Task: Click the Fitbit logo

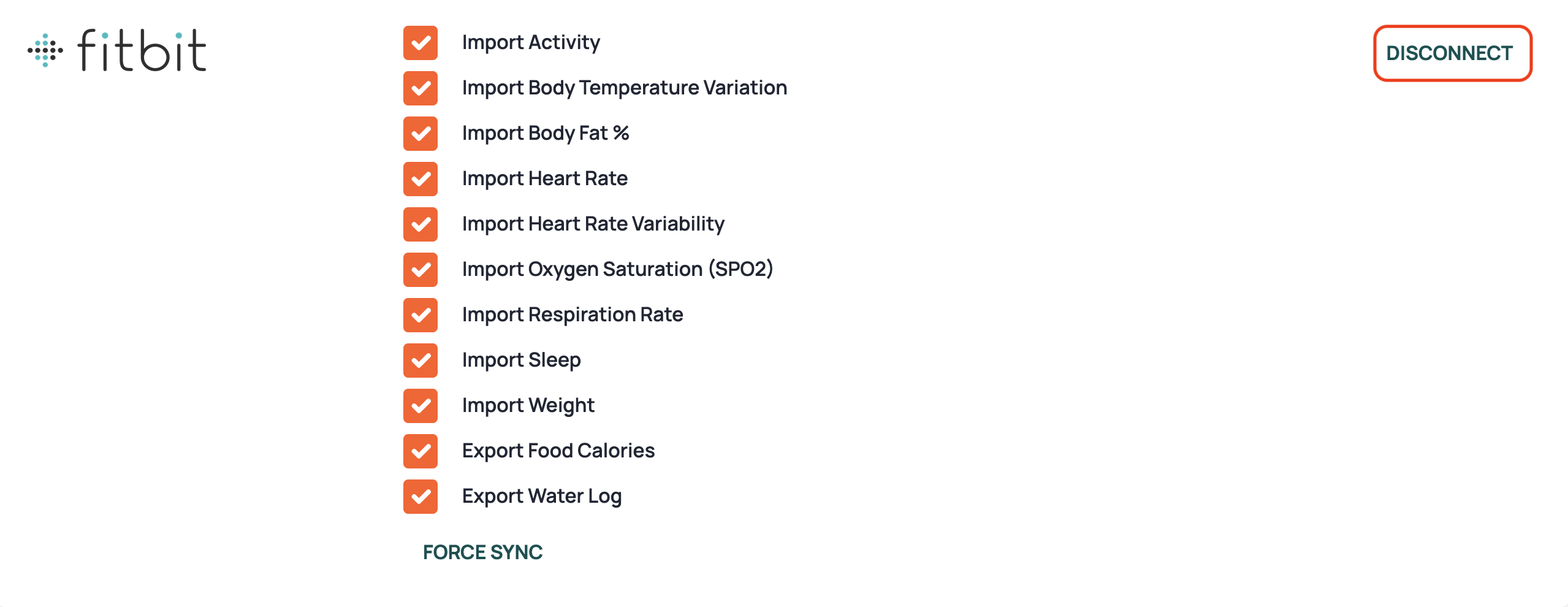Action: click(x=116, y=50)
